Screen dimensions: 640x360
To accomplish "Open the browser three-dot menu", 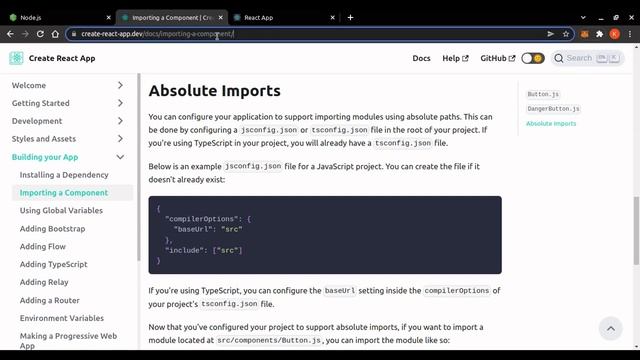I will pyautogui.click(x=630, y=34).
